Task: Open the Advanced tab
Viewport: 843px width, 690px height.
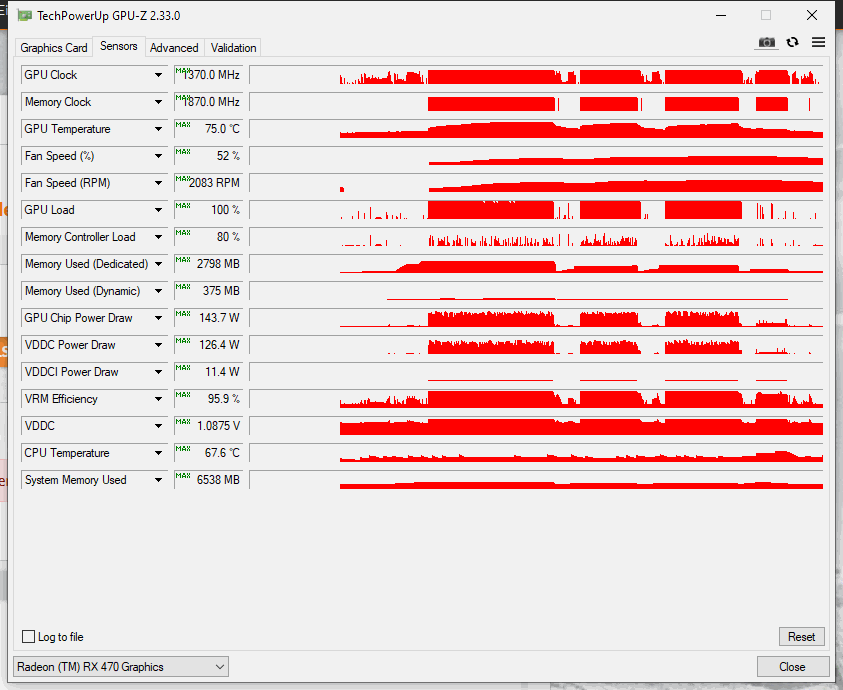Action: [x=174, y=48]
